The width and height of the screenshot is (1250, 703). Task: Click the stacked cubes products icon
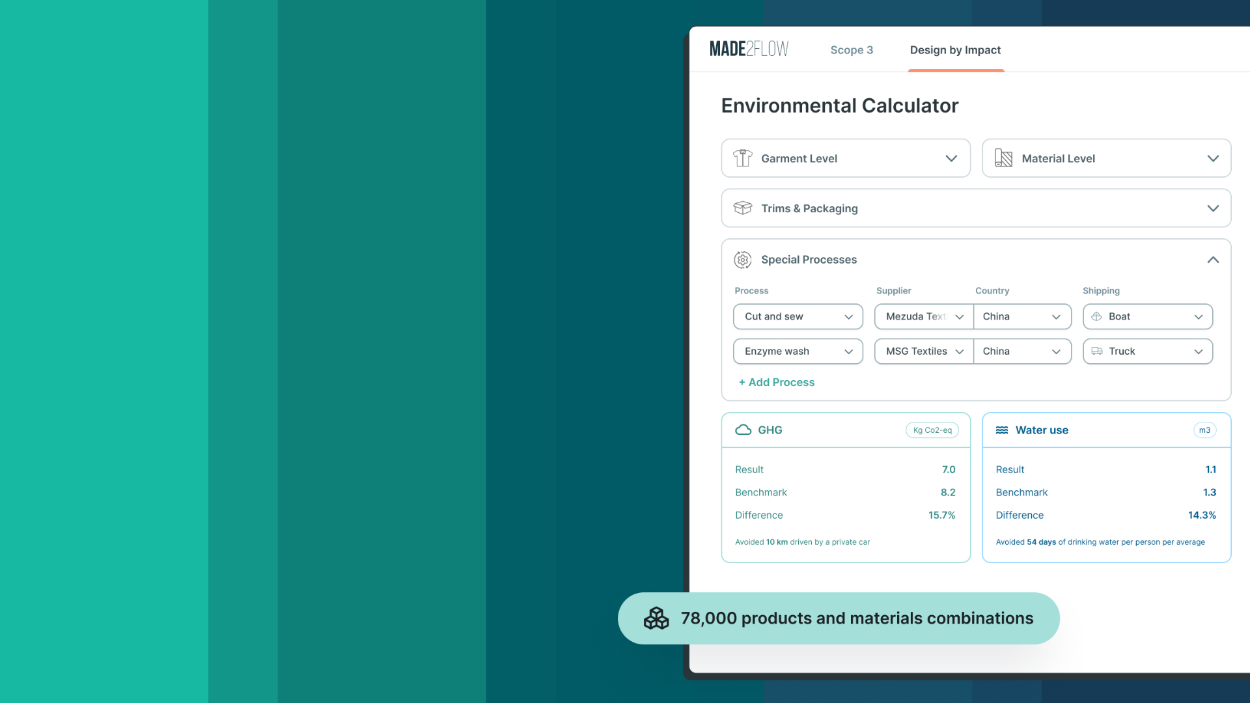coord(656,618)
